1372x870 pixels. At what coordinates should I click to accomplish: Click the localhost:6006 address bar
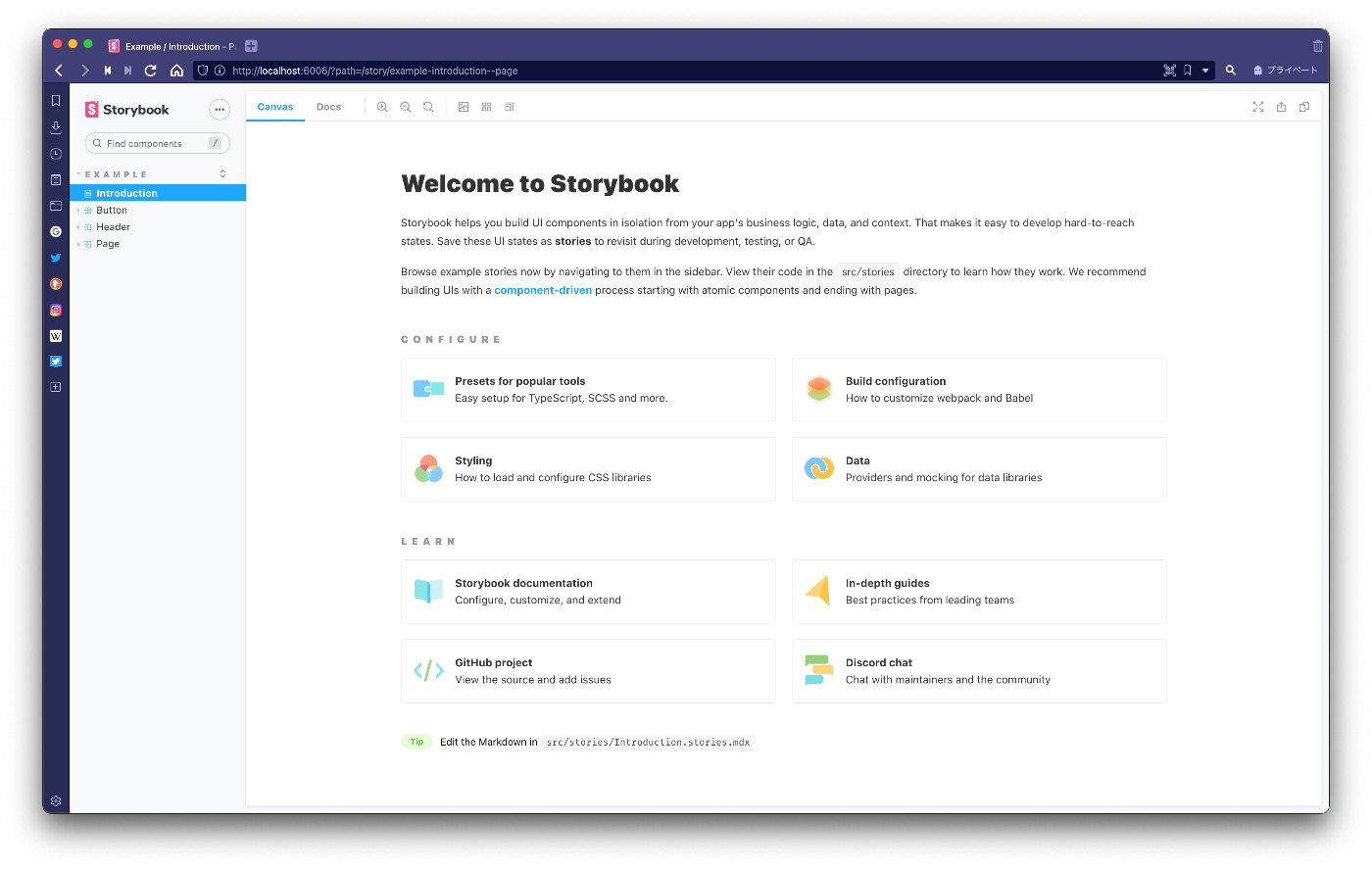pyautogui.click(x=704, y=71)
